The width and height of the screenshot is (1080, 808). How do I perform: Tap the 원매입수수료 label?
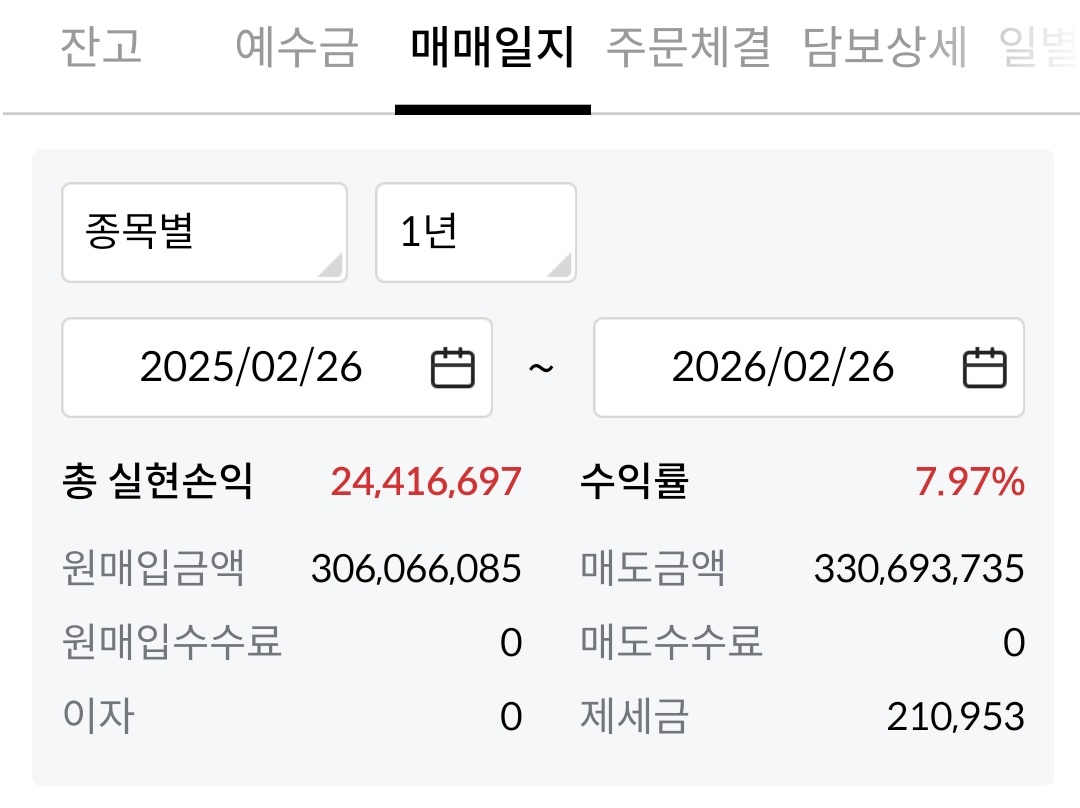coord(172,641)
